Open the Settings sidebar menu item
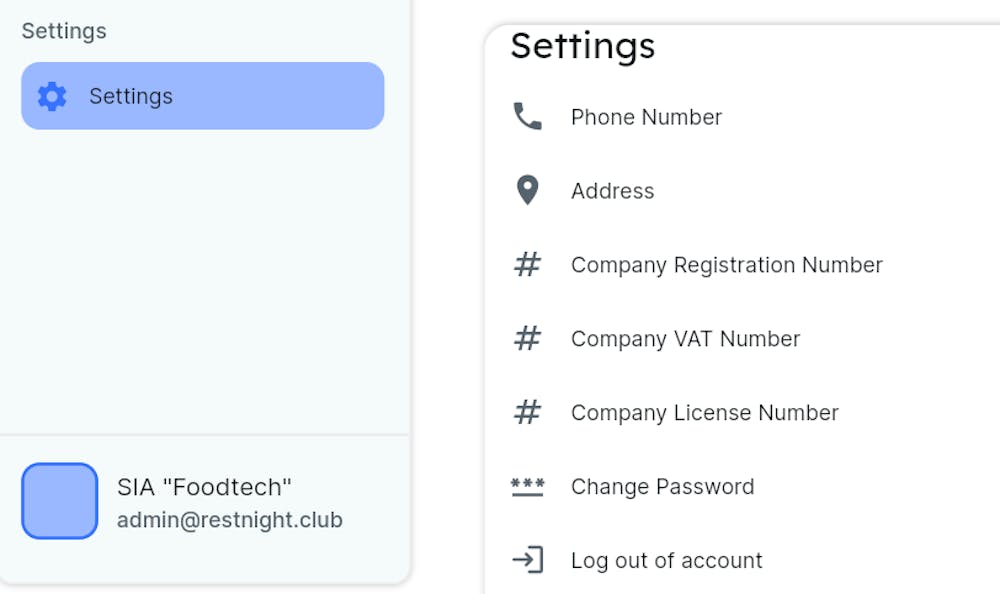Image resolution: width=1000 pixels, height=594 pixels. [x=202, y=96]
